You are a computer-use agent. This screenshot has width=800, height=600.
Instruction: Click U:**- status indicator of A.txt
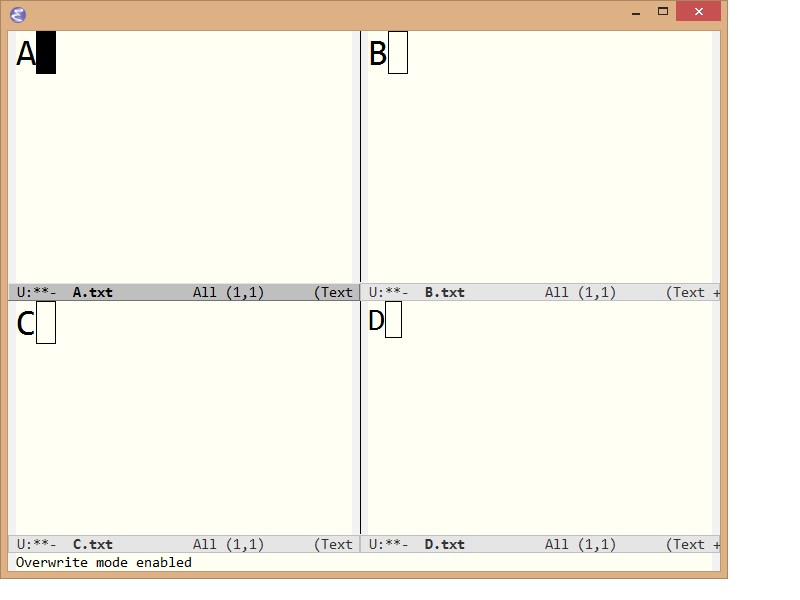36,292
